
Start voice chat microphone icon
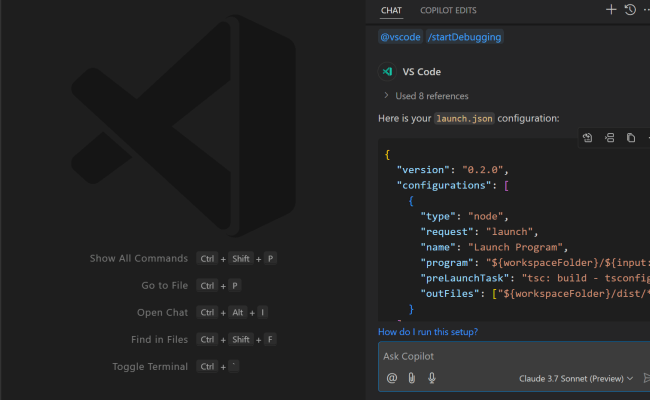(432, 378)
